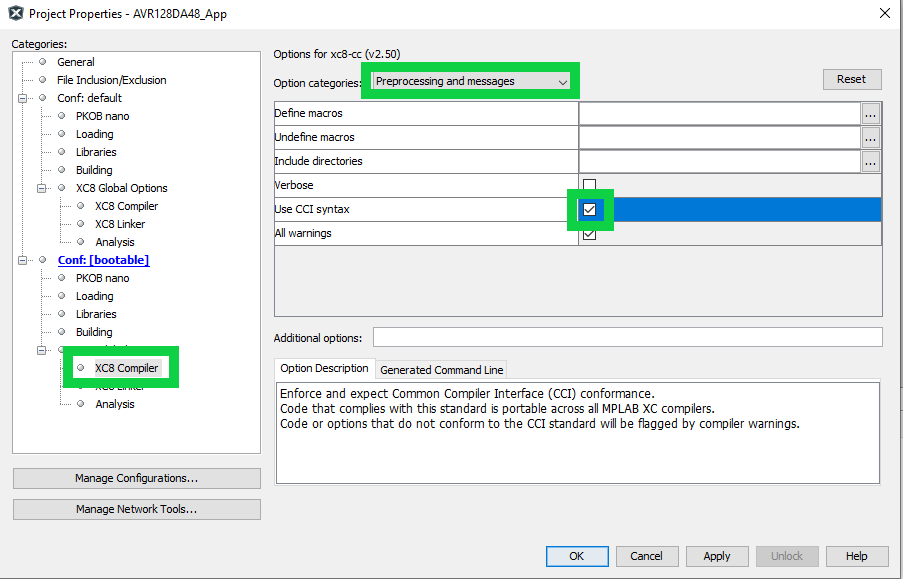The width and height of the screenshot is (903, 579).
Task: Select PKOB nano under Conf: default
Action: (102, 116)
